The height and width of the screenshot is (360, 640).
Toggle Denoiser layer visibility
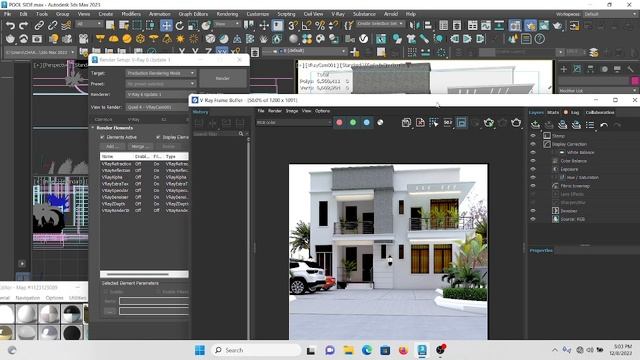tap(533, 211)
